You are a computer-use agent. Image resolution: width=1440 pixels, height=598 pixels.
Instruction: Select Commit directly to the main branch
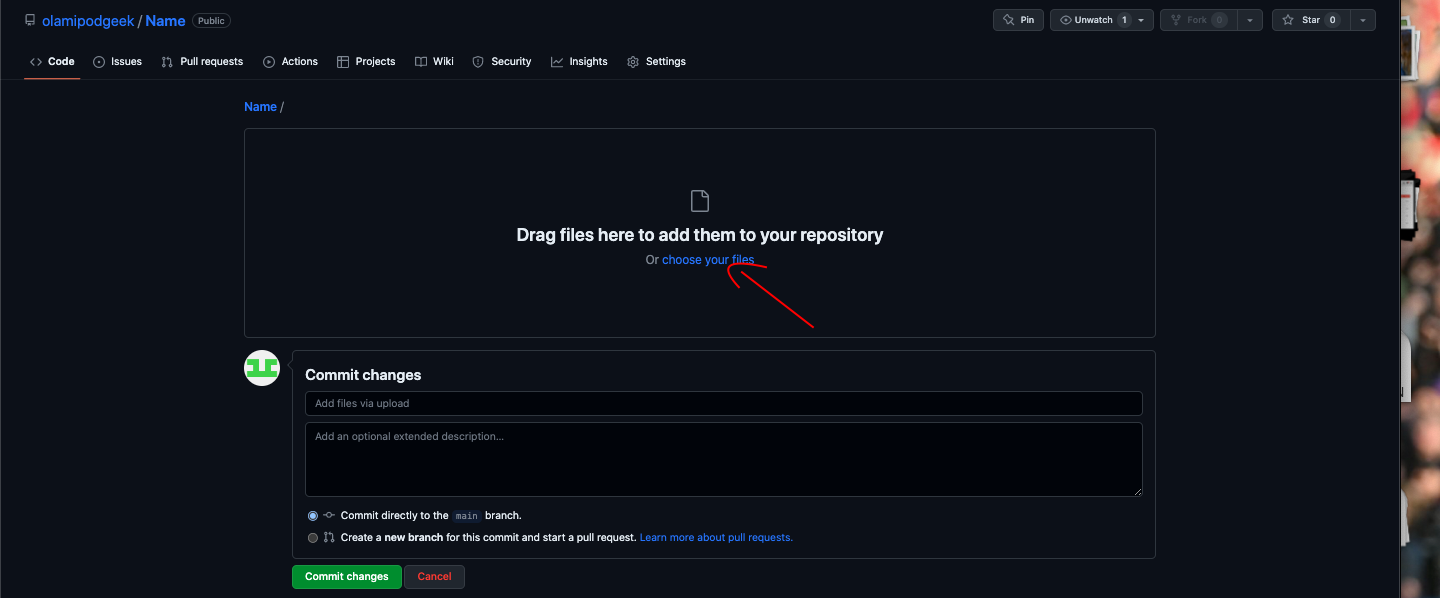pos(313,516)
